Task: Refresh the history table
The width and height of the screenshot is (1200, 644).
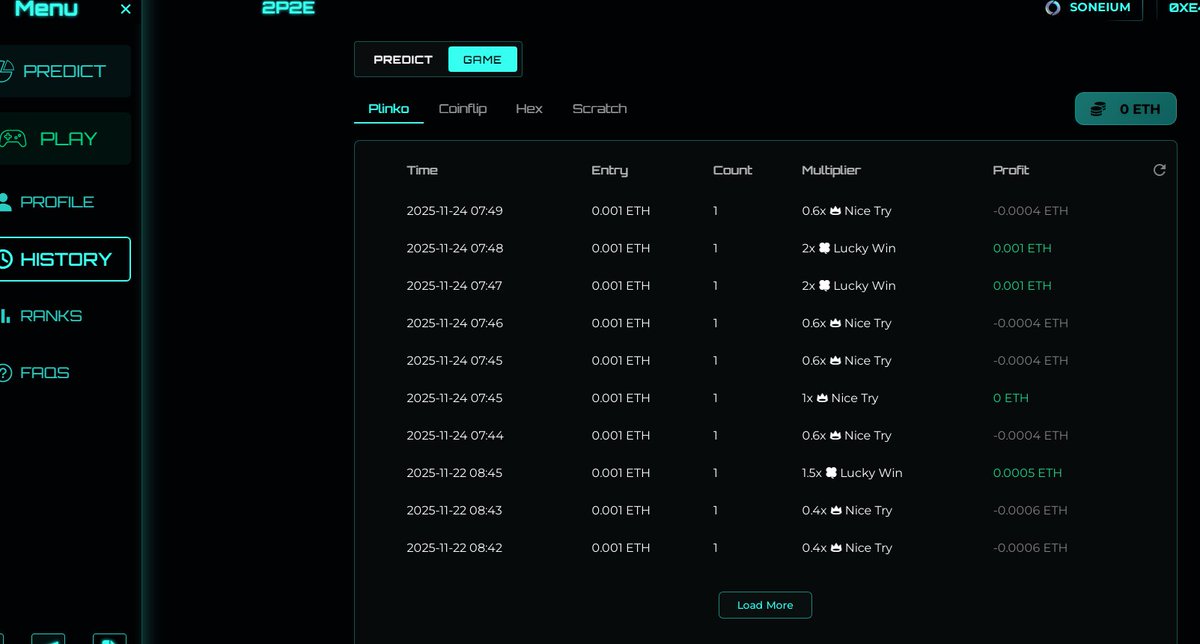Action: pyautogui.click(x=1159, y=170)
